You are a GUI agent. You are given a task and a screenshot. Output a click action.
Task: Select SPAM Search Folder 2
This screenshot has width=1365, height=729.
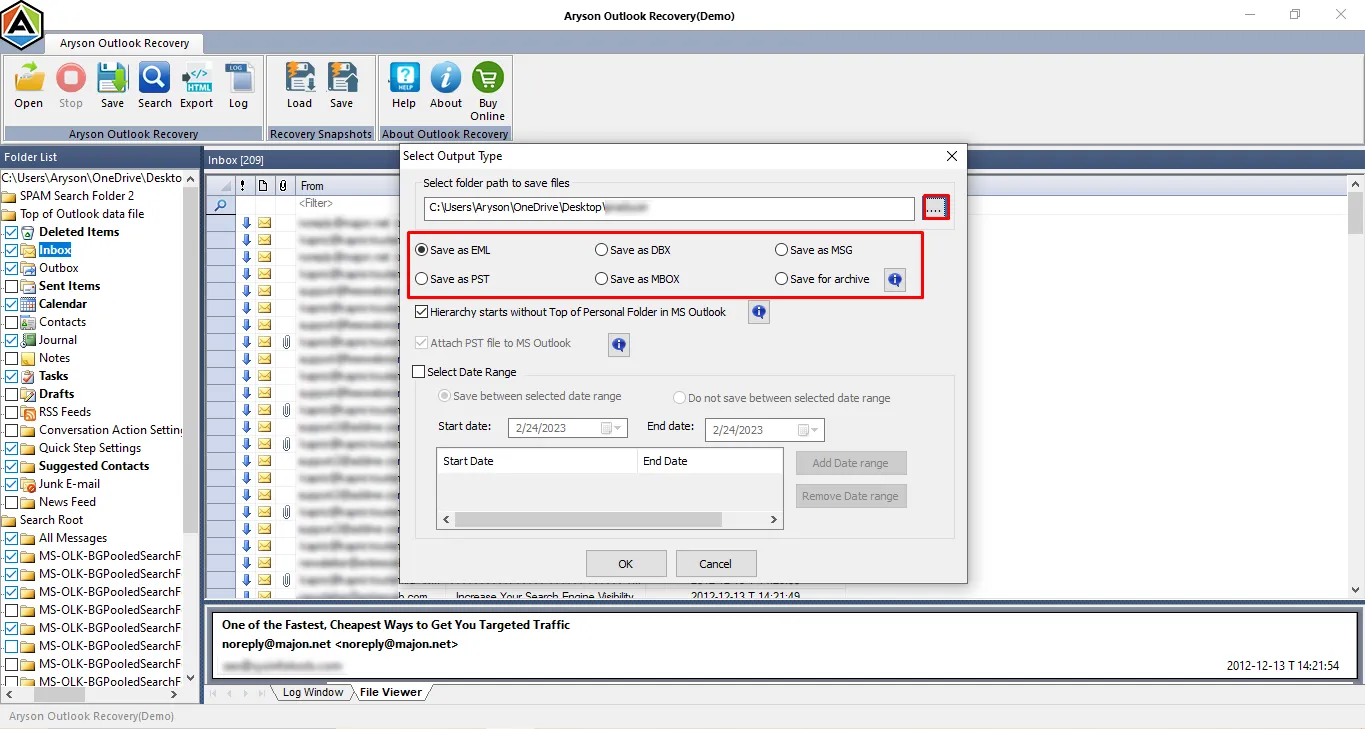click(77, 196)
